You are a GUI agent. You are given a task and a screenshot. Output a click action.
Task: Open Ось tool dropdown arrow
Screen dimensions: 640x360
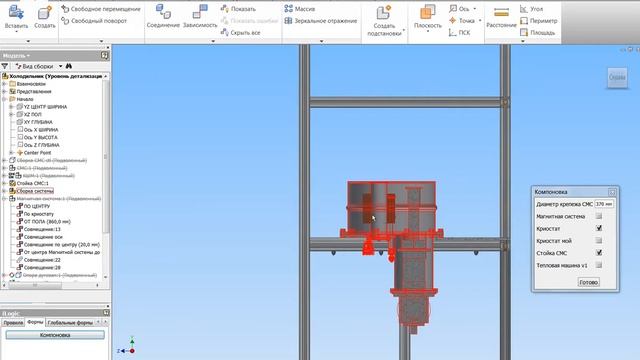click(475, 9)
